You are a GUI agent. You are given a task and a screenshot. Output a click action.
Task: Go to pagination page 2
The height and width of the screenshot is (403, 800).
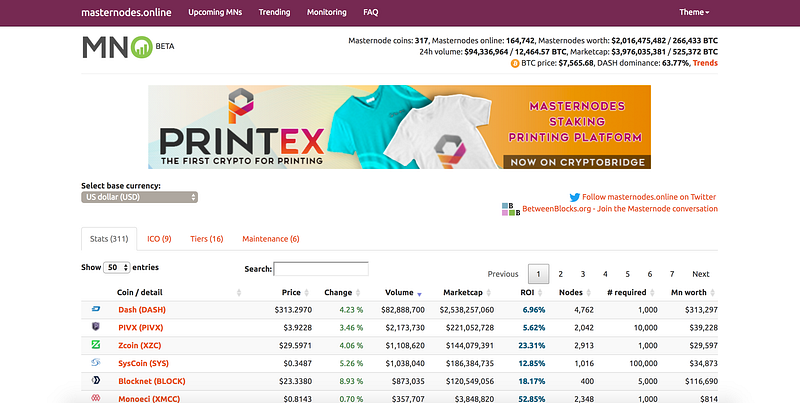click(x=560, y=274)
